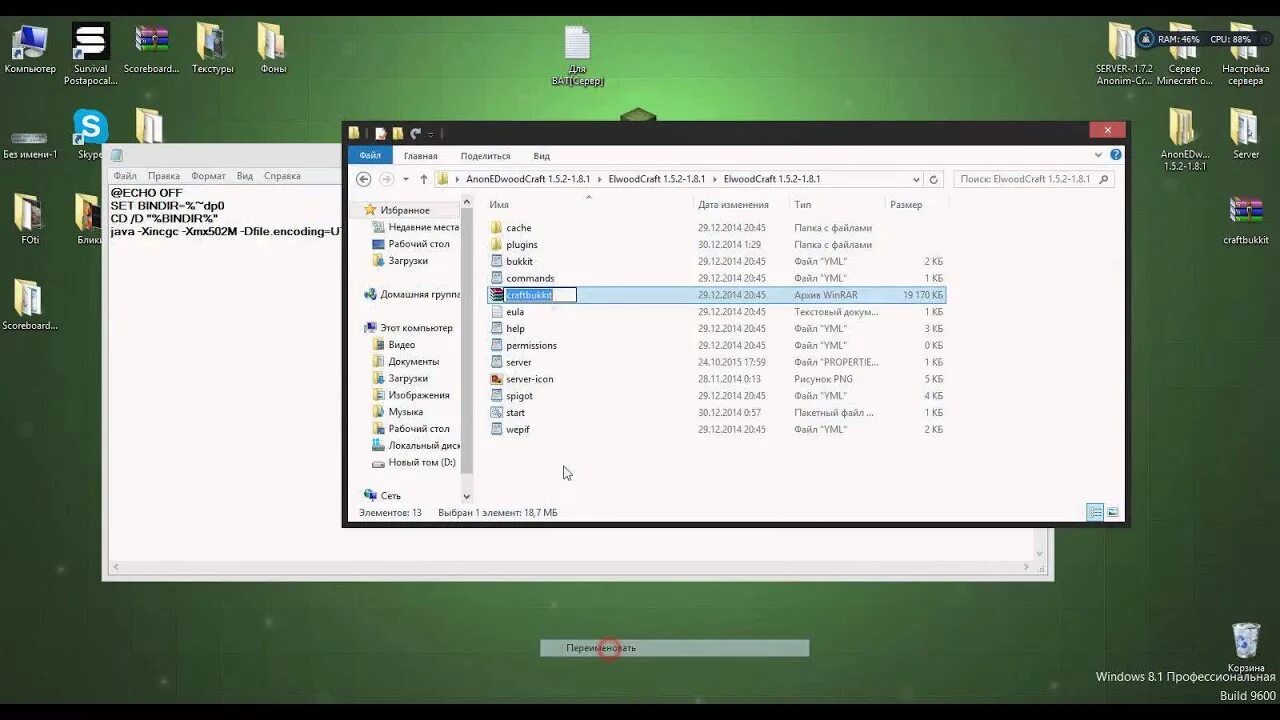
Task: Open the Сервер Minecraft desktop folder
Action: pos(1185,54)
